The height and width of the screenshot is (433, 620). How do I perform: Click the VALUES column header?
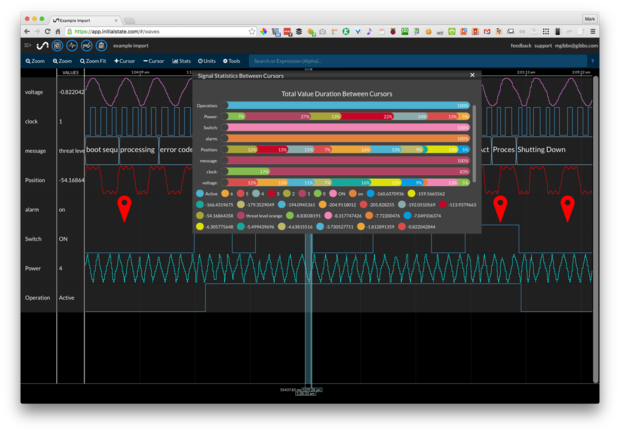tap(71, 72)
